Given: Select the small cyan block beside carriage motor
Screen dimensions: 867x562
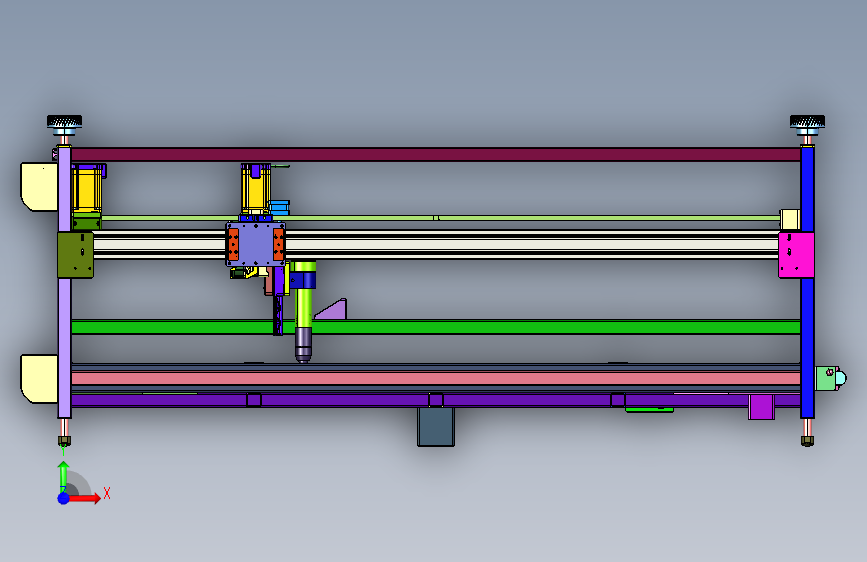Looking at the screenshot, I should click(279, 208).
